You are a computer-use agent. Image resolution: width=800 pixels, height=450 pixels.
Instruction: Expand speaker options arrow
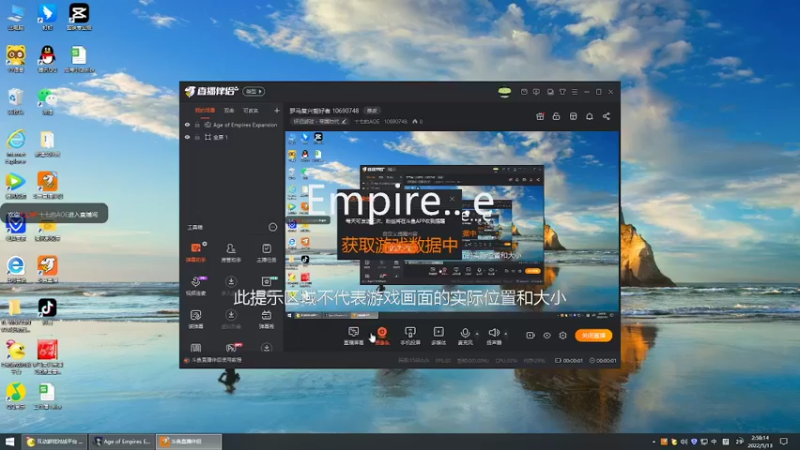pyautogui.click(x=506, y=334)
